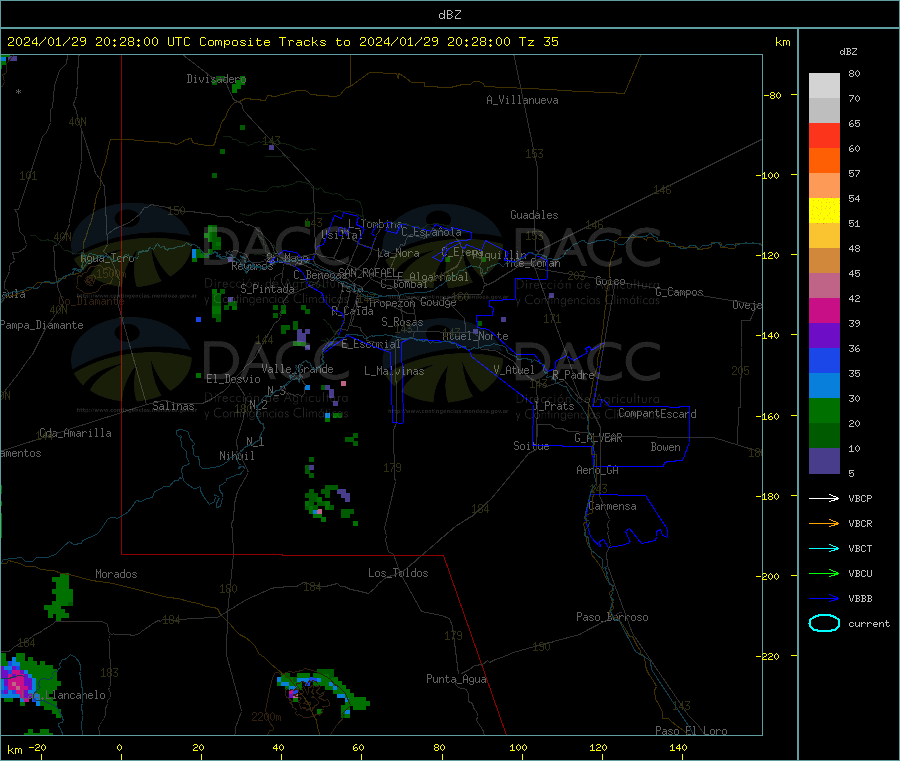Click the blue VBBB arrow in legend
The width and height of the screenshot is (900, 761).
pos(824,599)
